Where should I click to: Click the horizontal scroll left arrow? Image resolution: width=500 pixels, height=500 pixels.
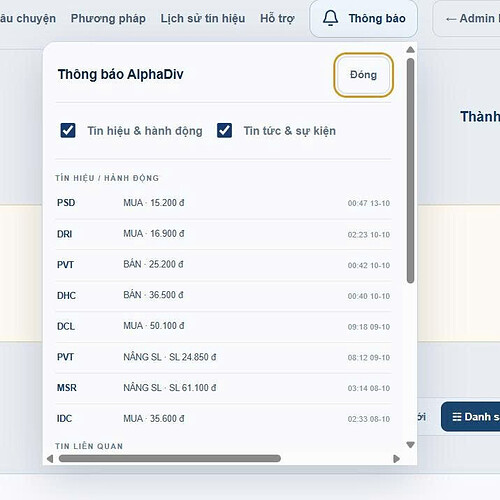click(x=50, y=459)
